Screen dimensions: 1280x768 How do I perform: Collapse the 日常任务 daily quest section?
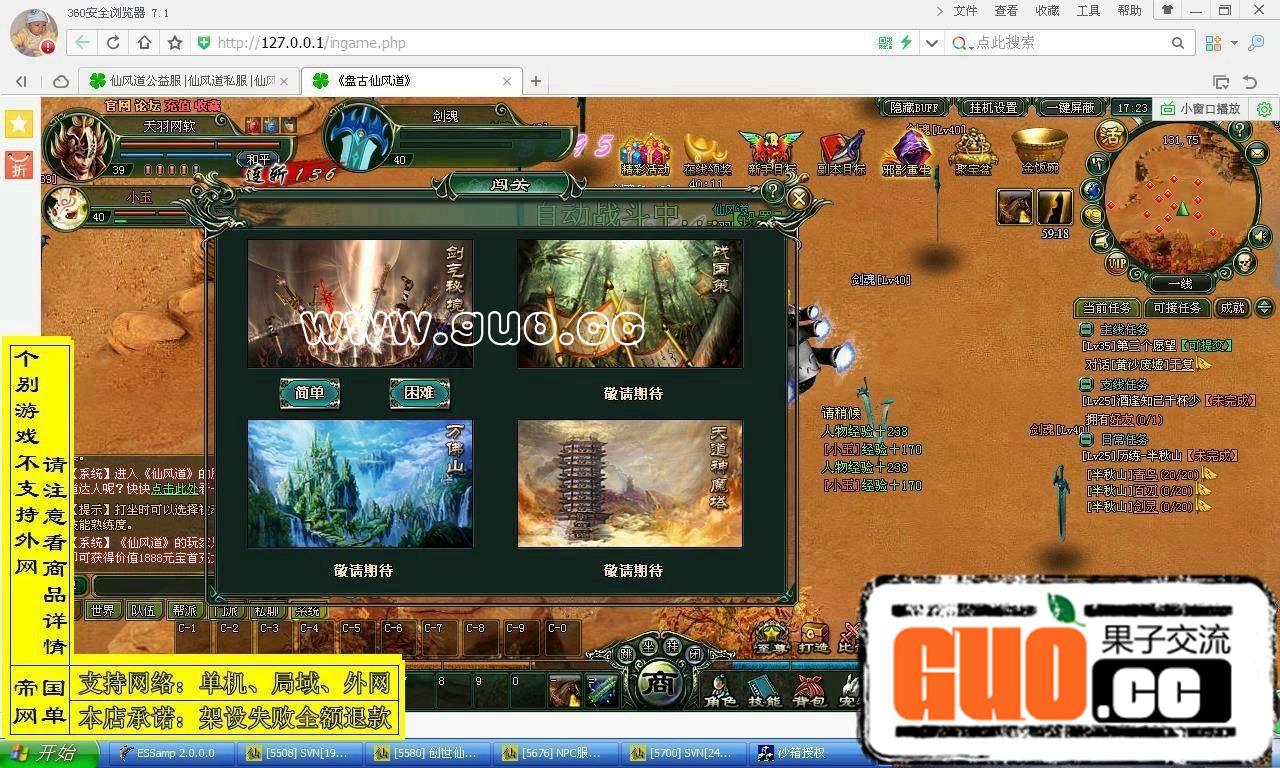pos(1086,439)
